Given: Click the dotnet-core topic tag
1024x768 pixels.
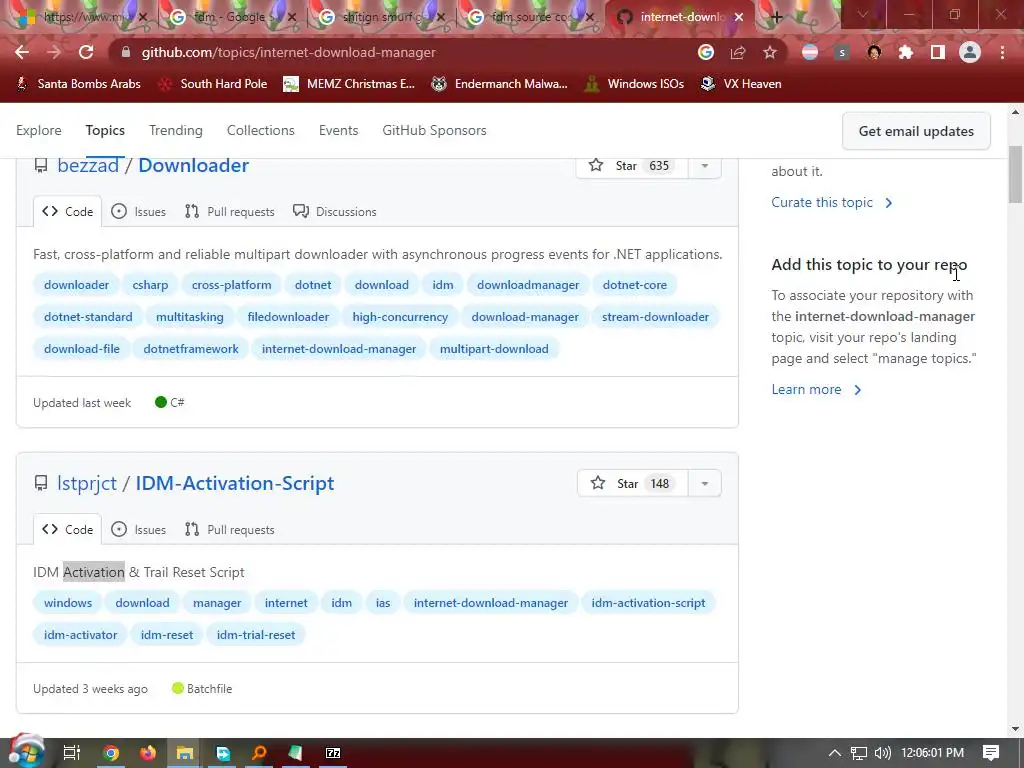Looking at the screenshot, I should (635, 285).
